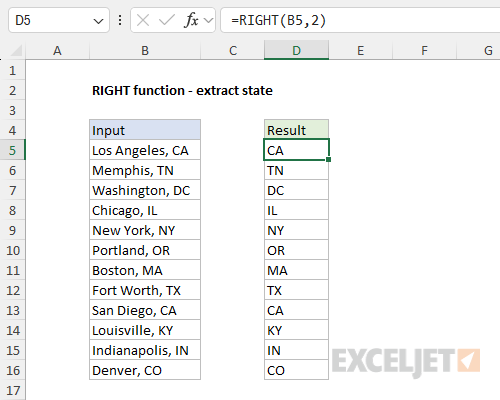Select result cell 'DC'
The image size is (500, 400).
click(296, 190)
